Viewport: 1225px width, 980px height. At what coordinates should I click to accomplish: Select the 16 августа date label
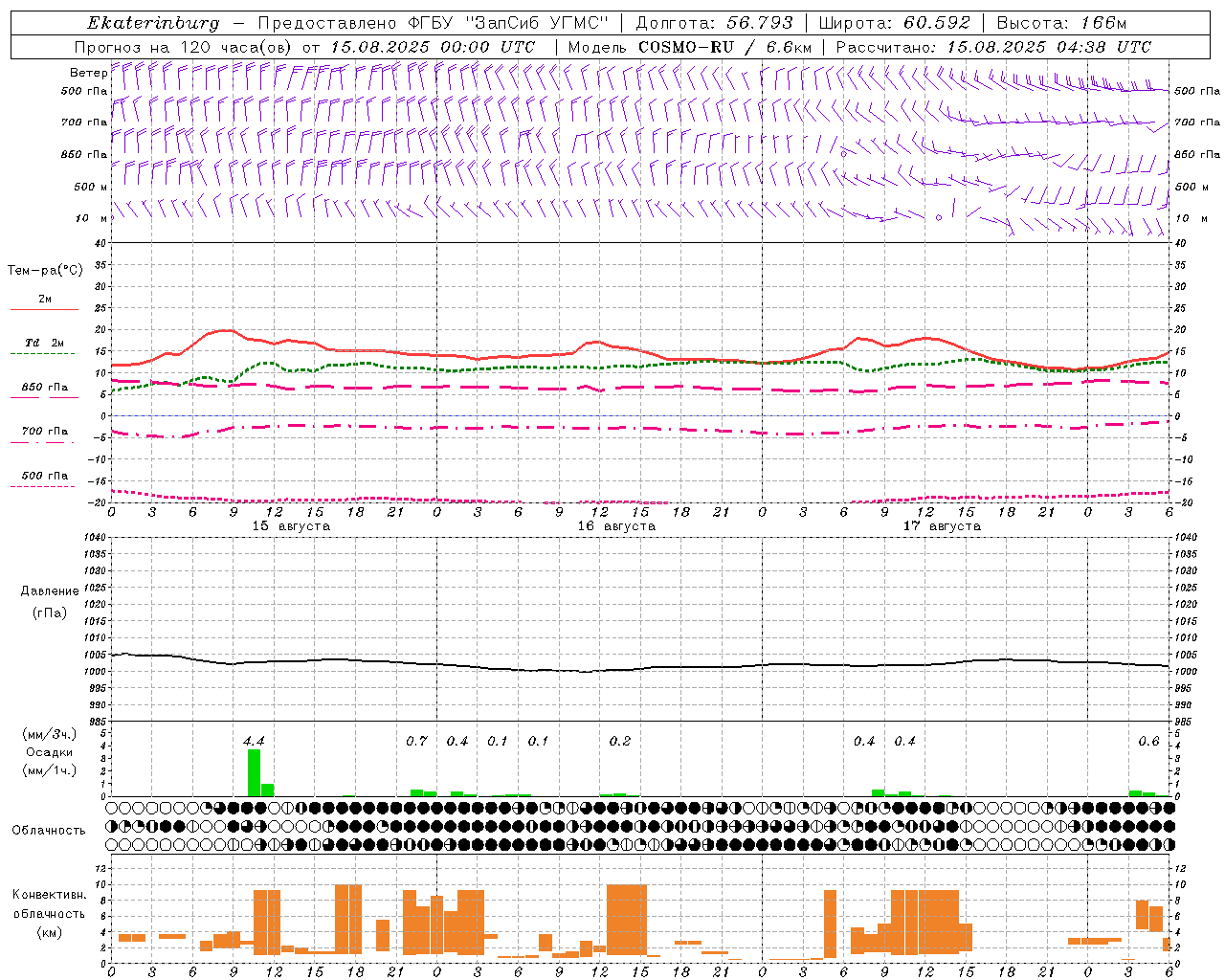pyautogui.click(x=616, y=526)
